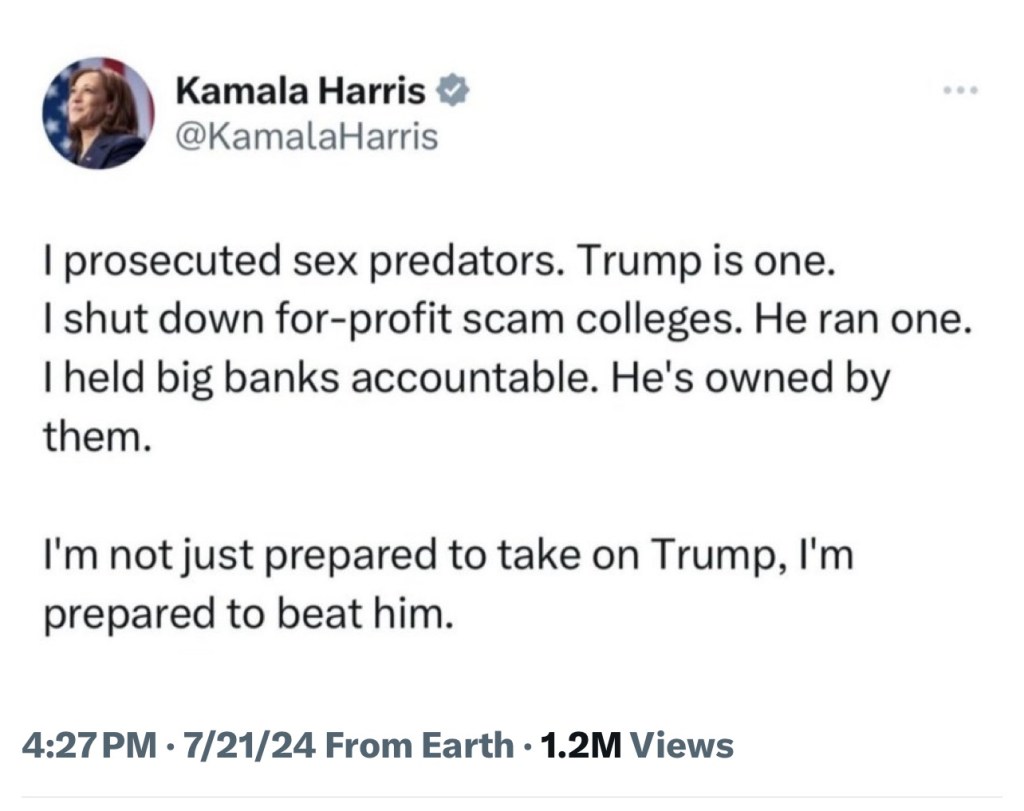Open the three-dot more options menu
Screen dimensions: 1024x811
[x=961, y=92]
